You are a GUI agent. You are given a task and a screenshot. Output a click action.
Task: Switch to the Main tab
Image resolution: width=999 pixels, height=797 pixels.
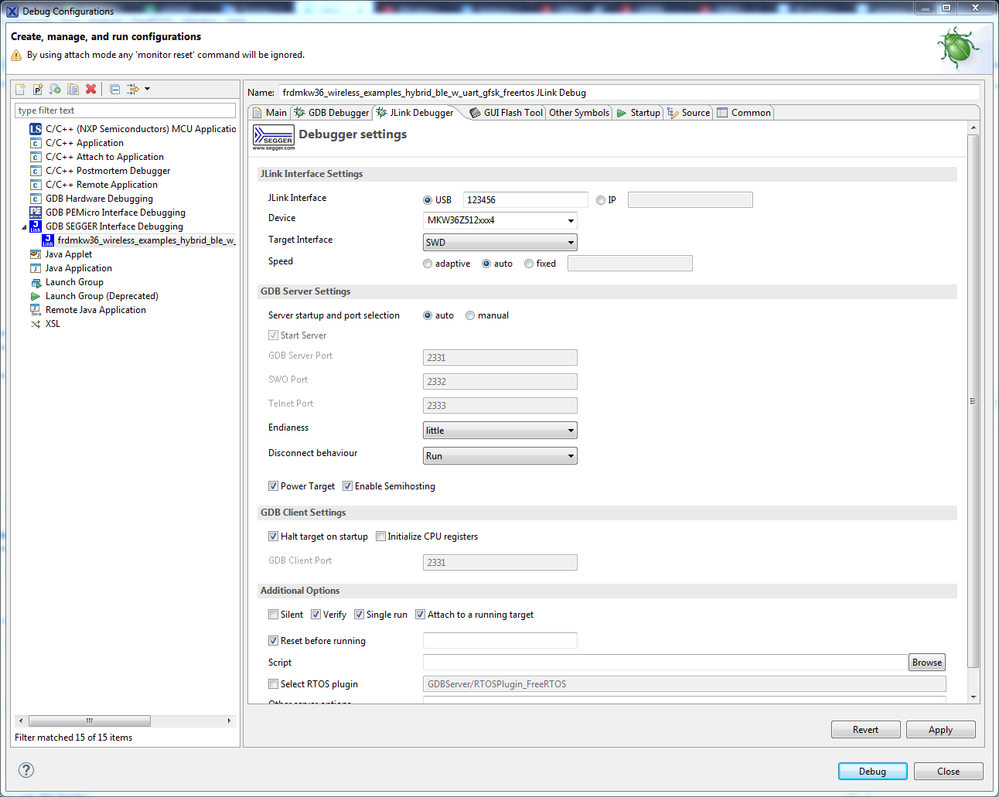coord(270,113)
